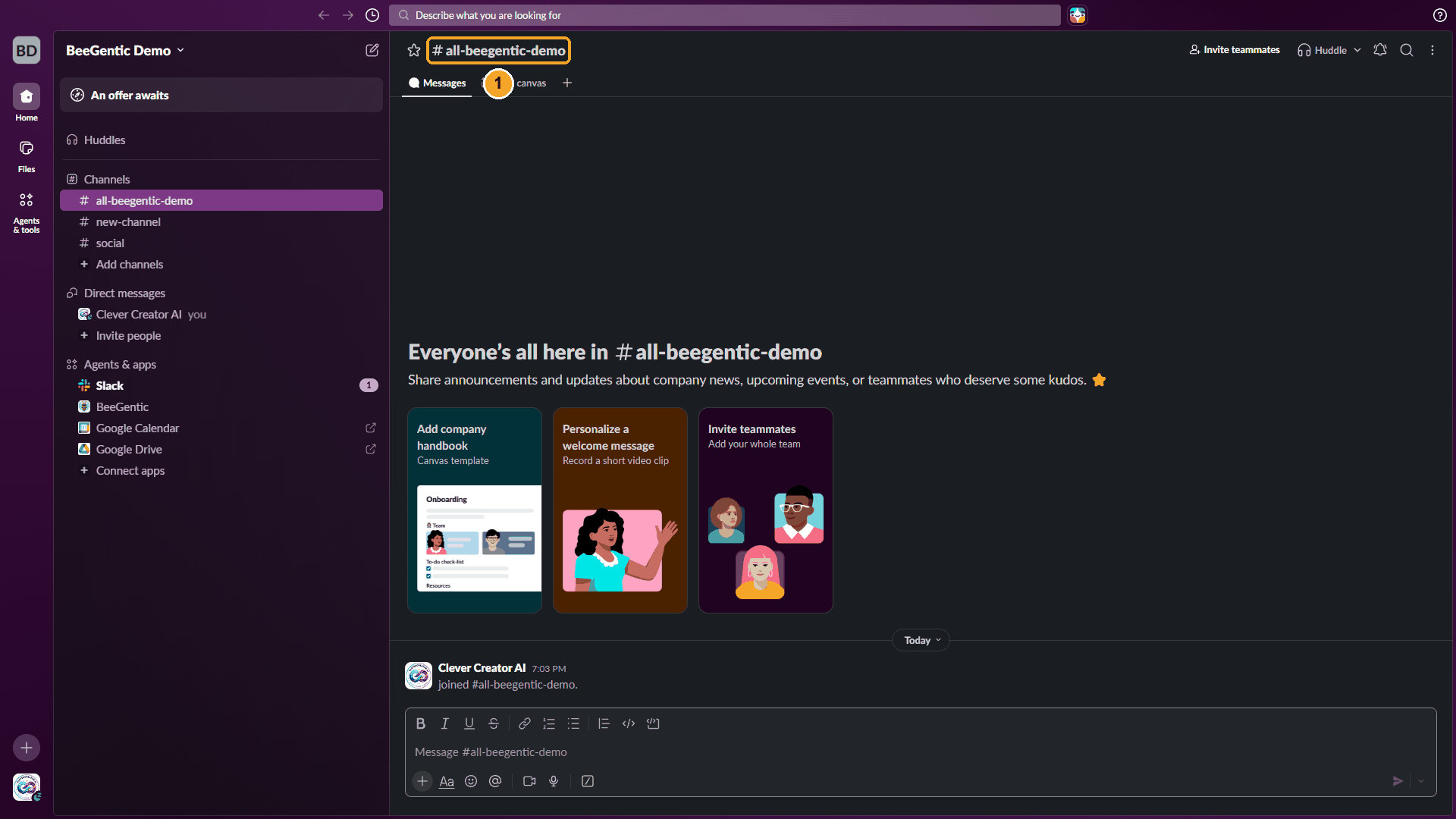The height and width of the screenshot is (819, 1456).
Task: Insert a code block in composer
Action: pos(653,723)
